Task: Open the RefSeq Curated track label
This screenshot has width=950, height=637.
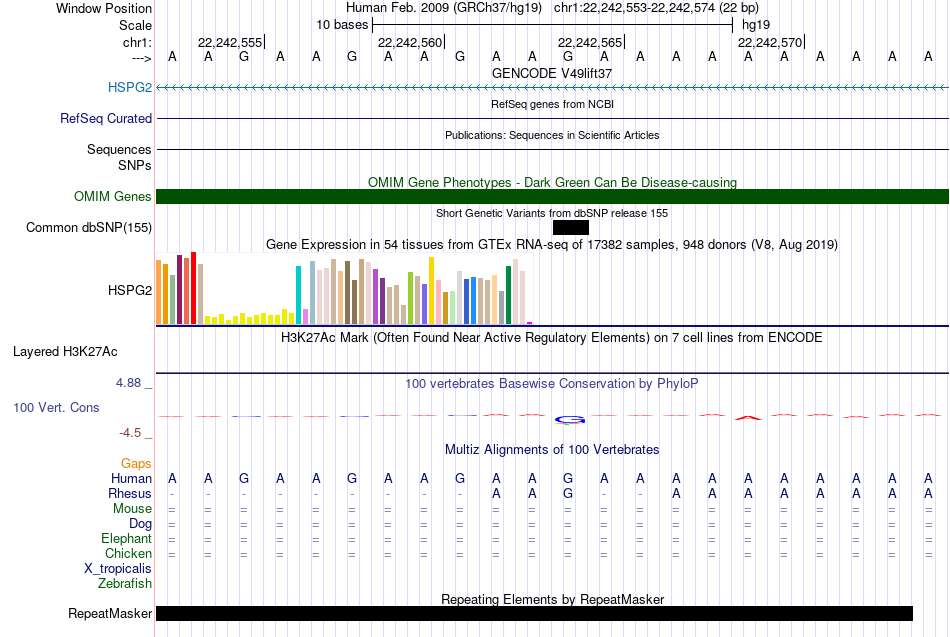Action: (x=106, y=118)
